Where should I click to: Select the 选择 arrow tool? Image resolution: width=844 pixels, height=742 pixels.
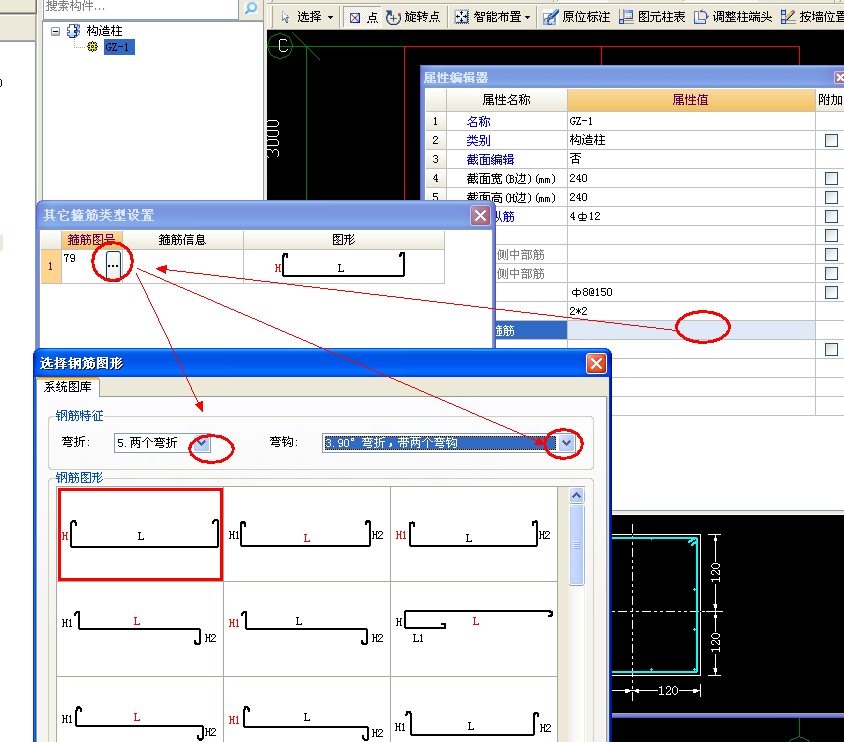tap(301, 17)
